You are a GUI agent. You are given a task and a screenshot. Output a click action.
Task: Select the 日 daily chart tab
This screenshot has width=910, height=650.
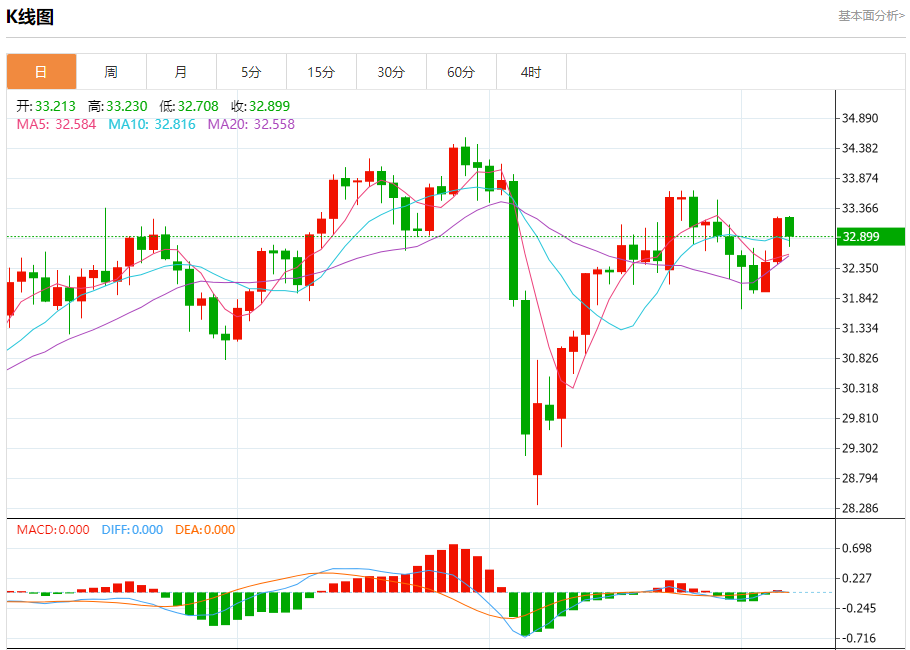41,72
